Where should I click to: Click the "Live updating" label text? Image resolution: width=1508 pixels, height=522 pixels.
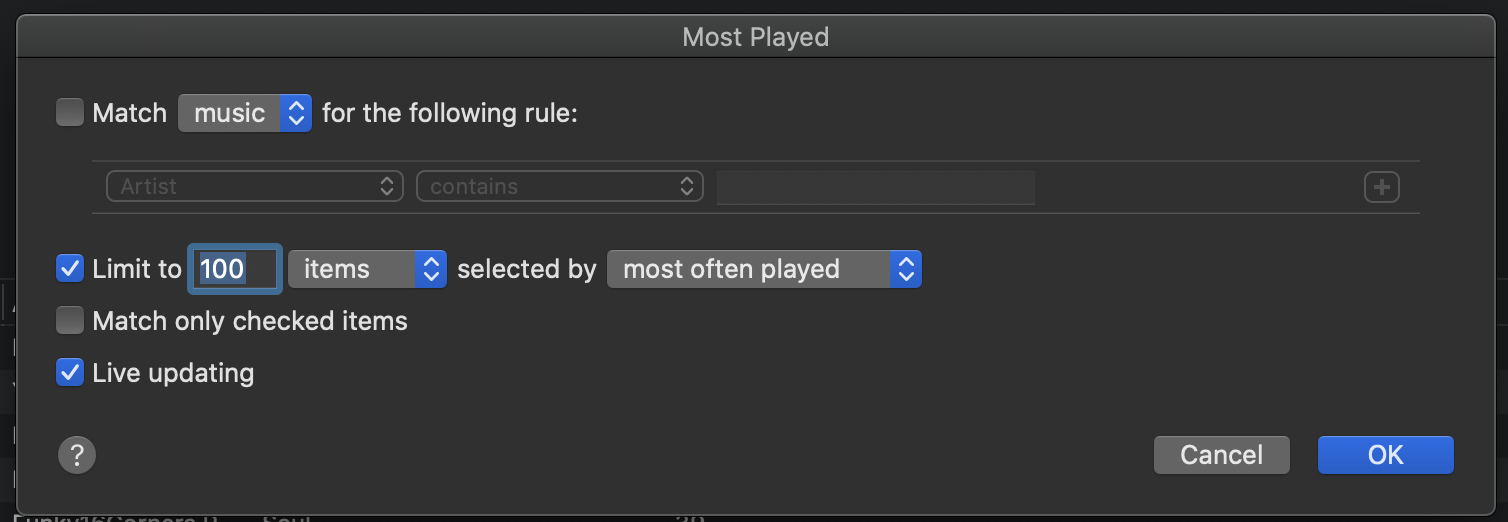173,373
